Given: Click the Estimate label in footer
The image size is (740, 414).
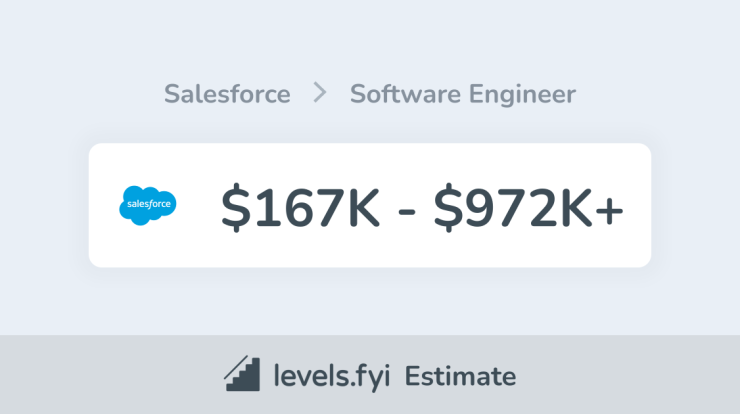Looking at the screenshot, I should tap(460, 376).
